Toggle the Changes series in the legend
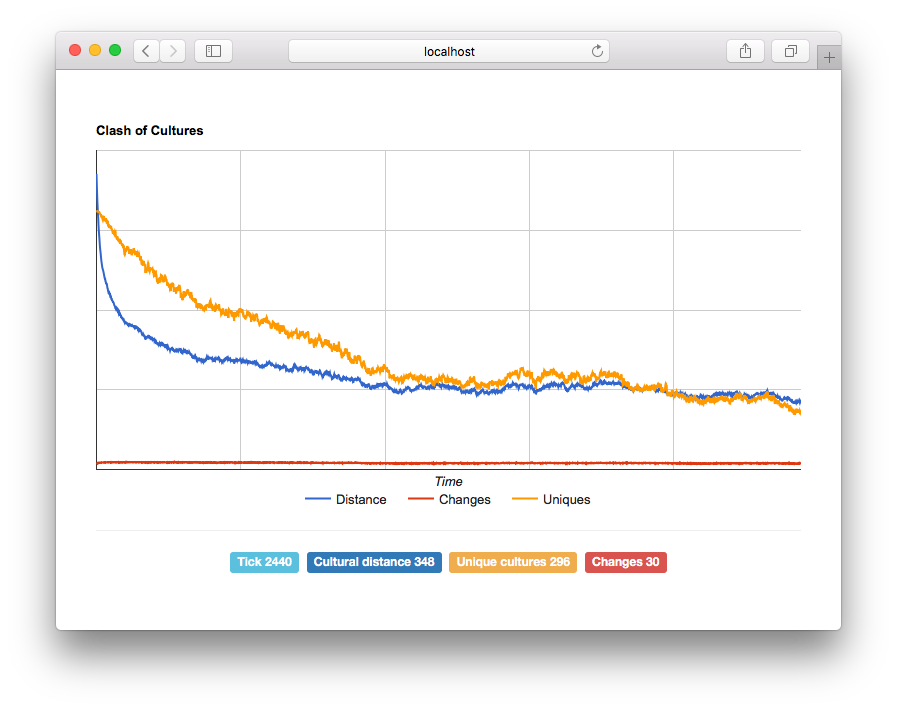The image size is (897, 710). point(463,499)
